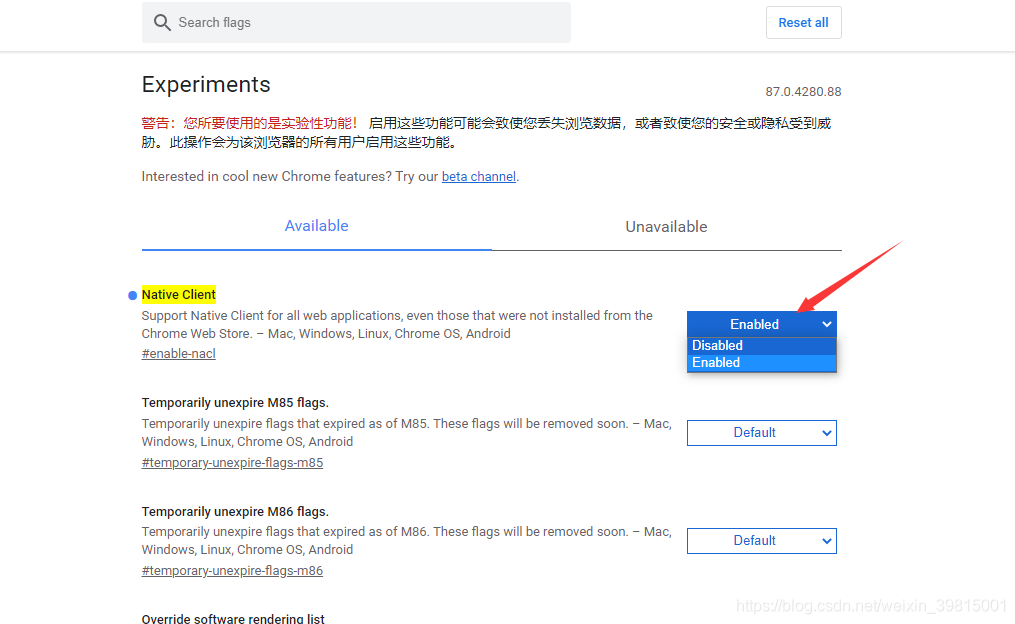Choose Disabled in the Native Client dropdown list
The image size is (1015, 624).
coord(761,346)
